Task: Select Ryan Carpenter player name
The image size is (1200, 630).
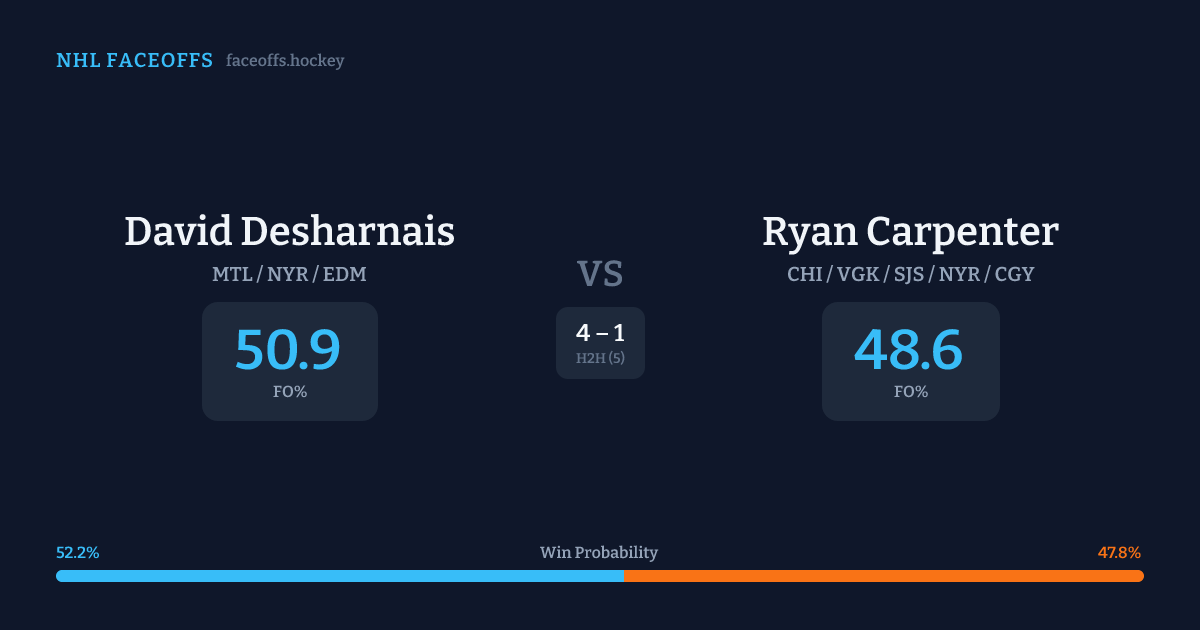Action: pyautogui.click(x=910, y=231)
